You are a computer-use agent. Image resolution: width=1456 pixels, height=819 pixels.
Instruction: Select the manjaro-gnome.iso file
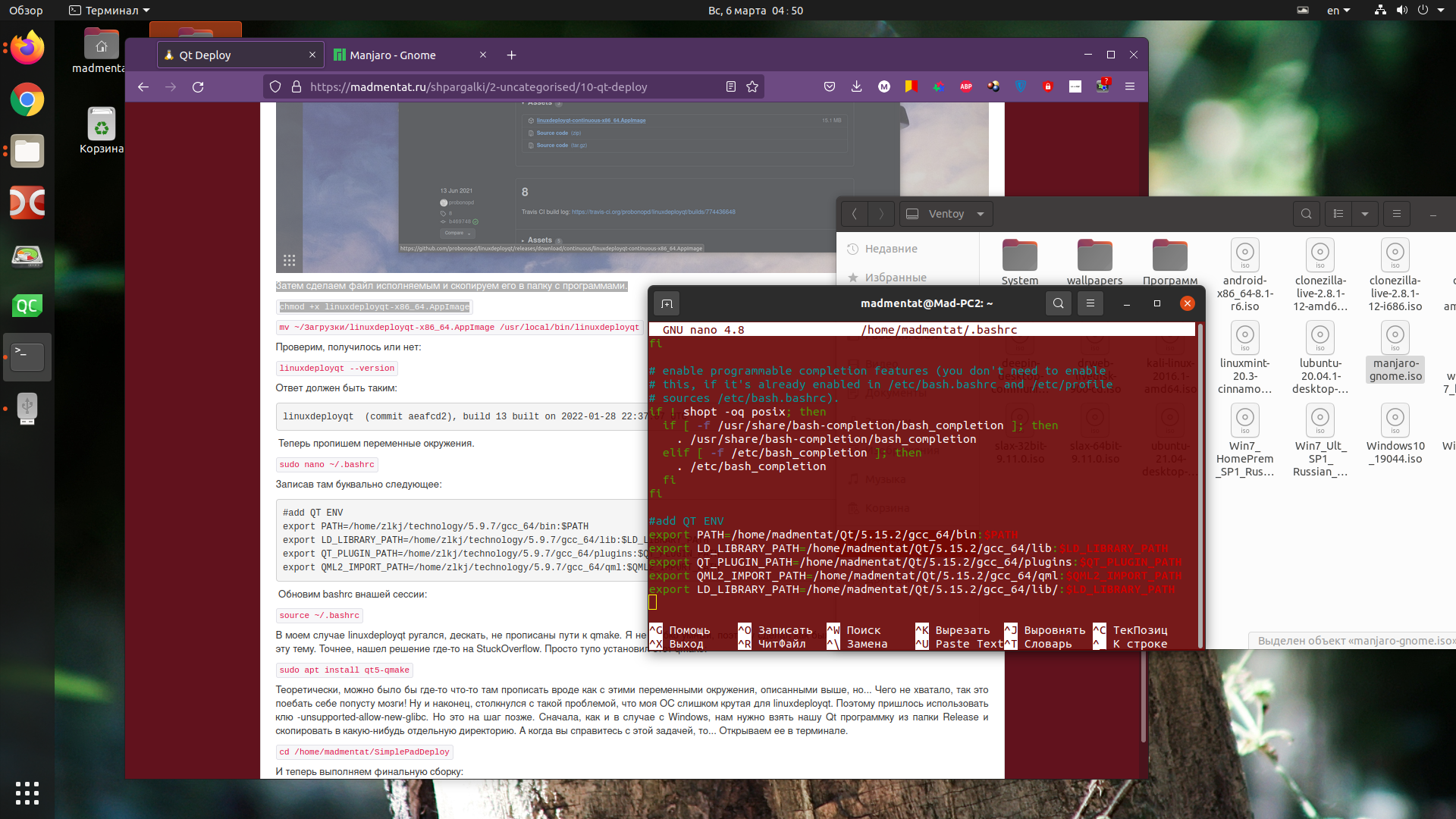coord(1395,351)
